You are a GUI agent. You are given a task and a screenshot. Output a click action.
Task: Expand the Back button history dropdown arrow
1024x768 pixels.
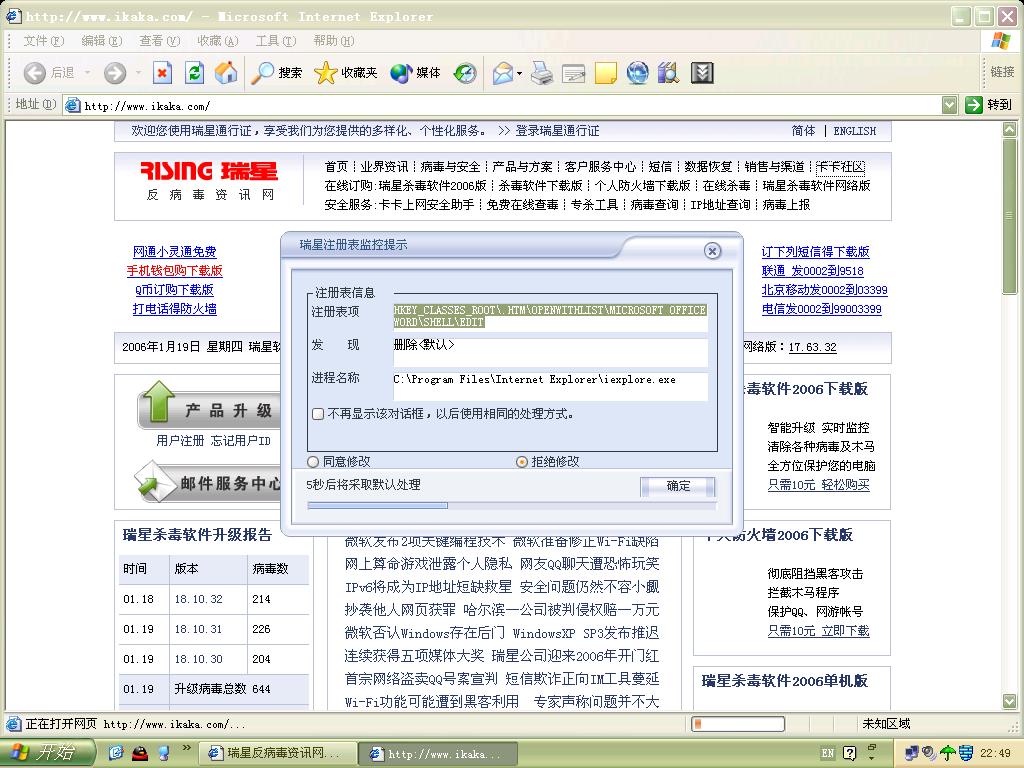[x=87, y=72]
